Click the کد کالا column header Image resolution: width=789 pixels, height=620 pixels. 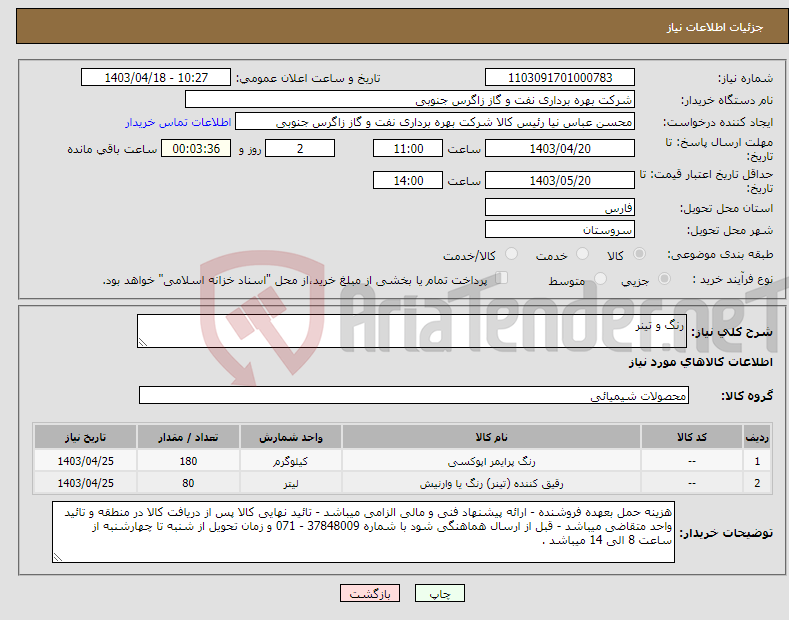pyautogui.click(x=692, y=437)
